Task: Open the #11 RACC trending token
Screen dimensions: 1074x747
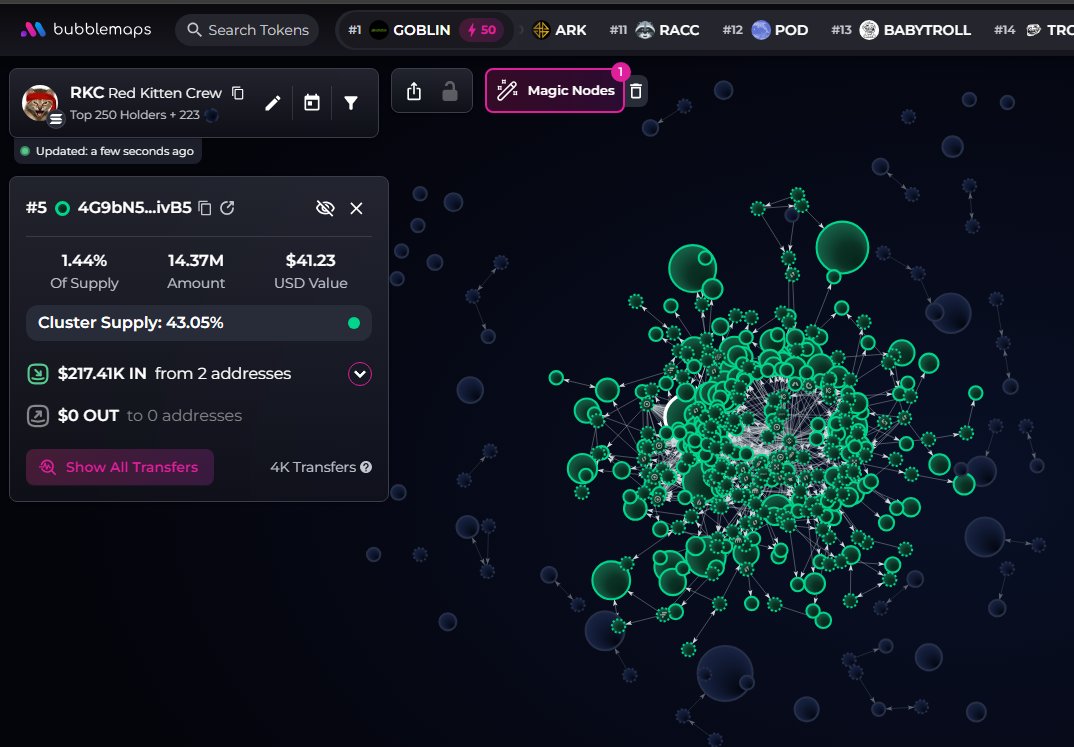Action: (654, 30)
